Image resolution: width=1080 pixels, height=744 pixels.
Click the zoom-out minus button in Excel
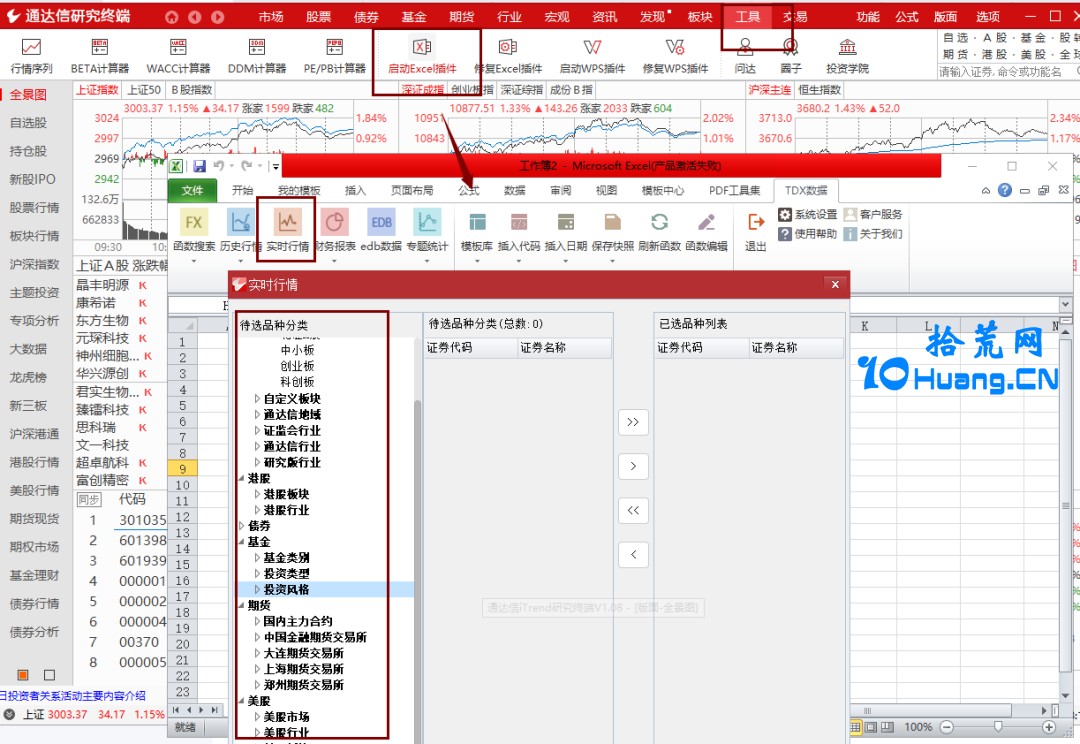947,727
